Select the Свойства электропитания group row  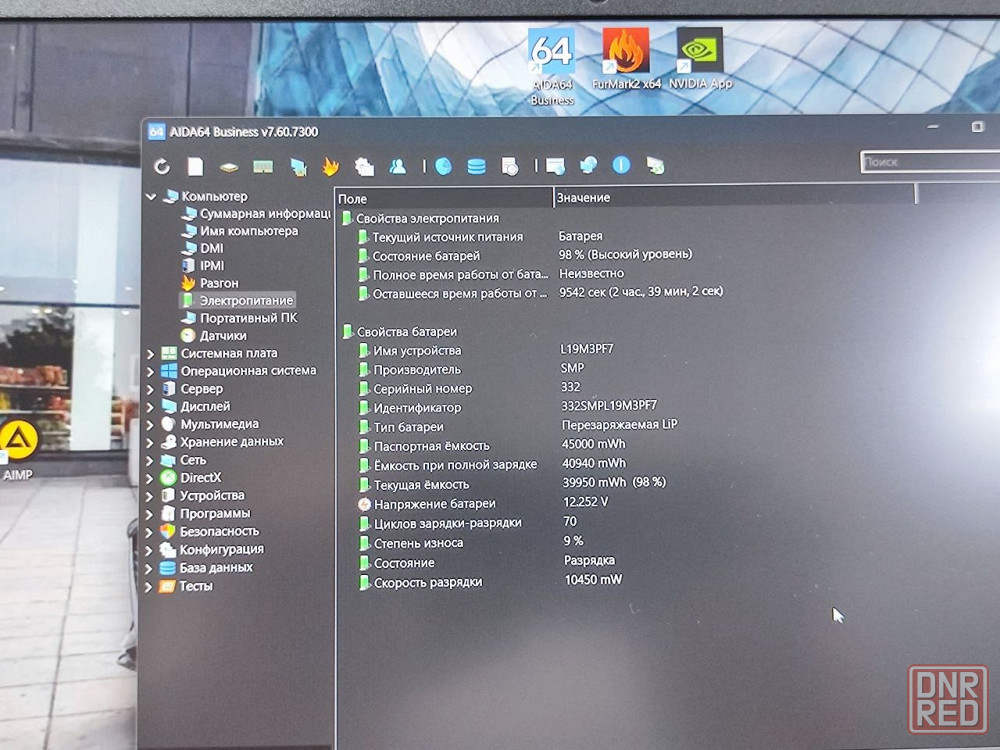point(421,218)
